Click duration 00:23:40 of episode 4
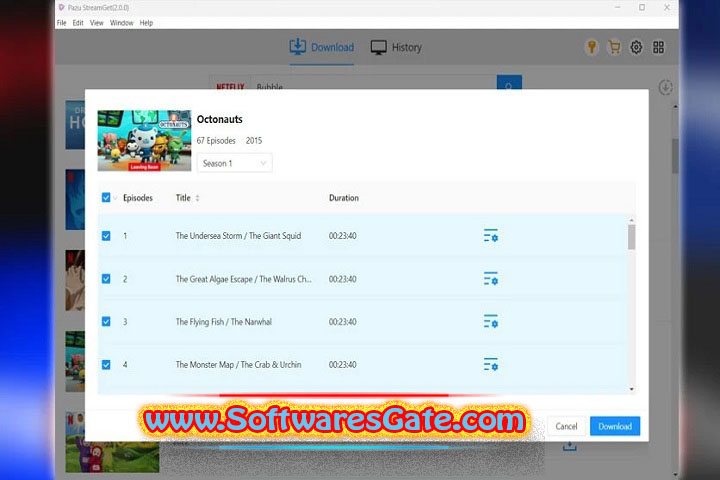 (x=343, y=365)
